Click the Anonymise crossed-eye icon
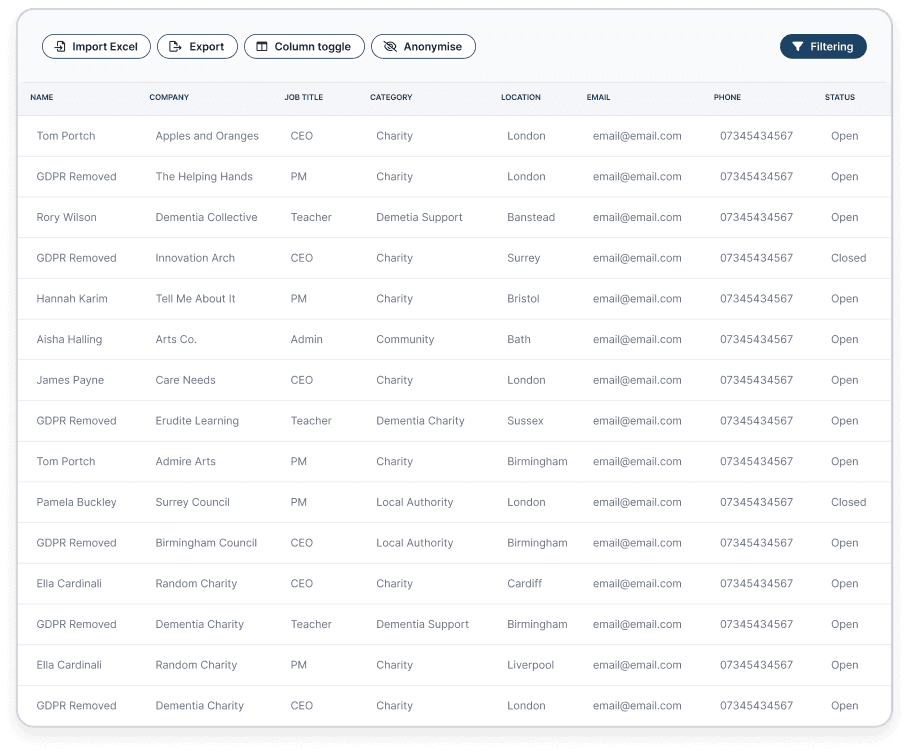Viewport: 909px width, 752px height. pos(389,46)
